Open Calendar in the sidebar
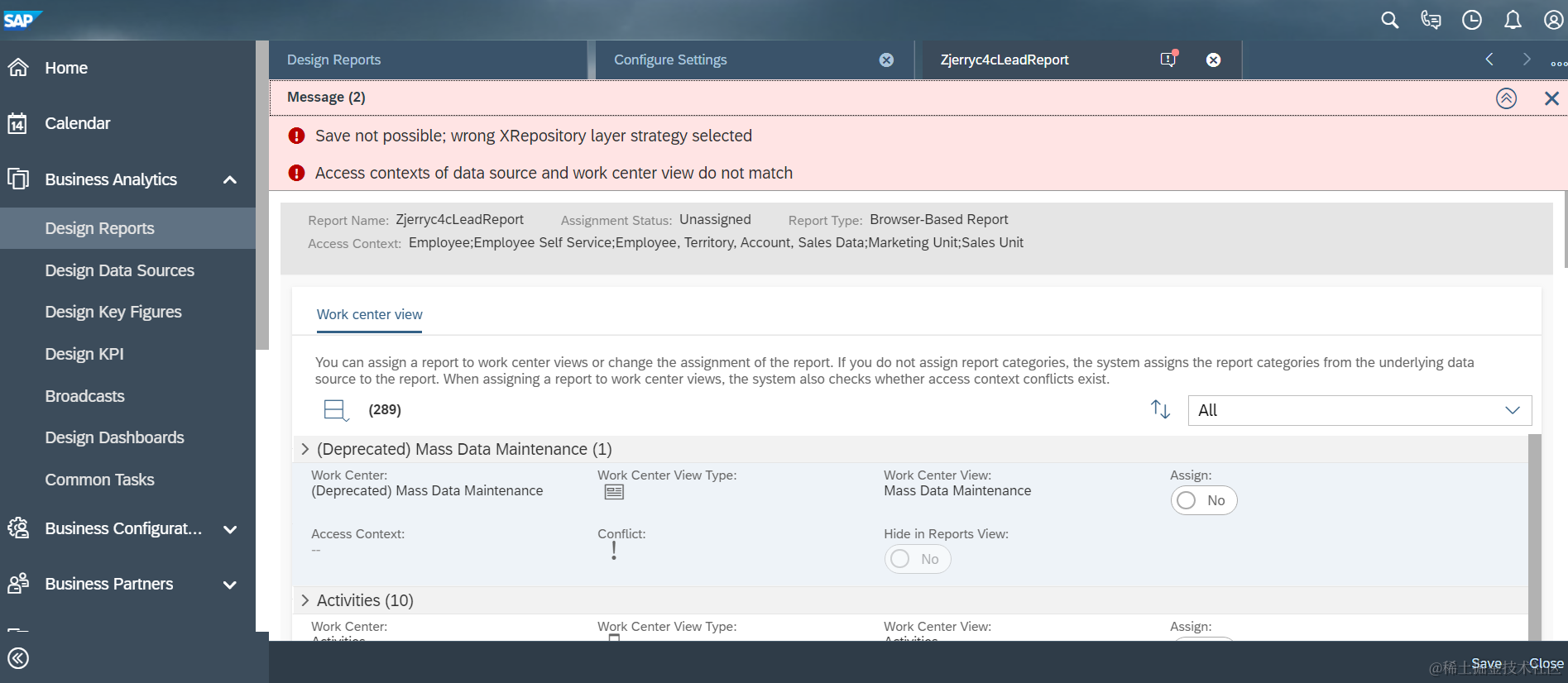The width and height of the screenshot is (1568, 683). coord(77,123)
